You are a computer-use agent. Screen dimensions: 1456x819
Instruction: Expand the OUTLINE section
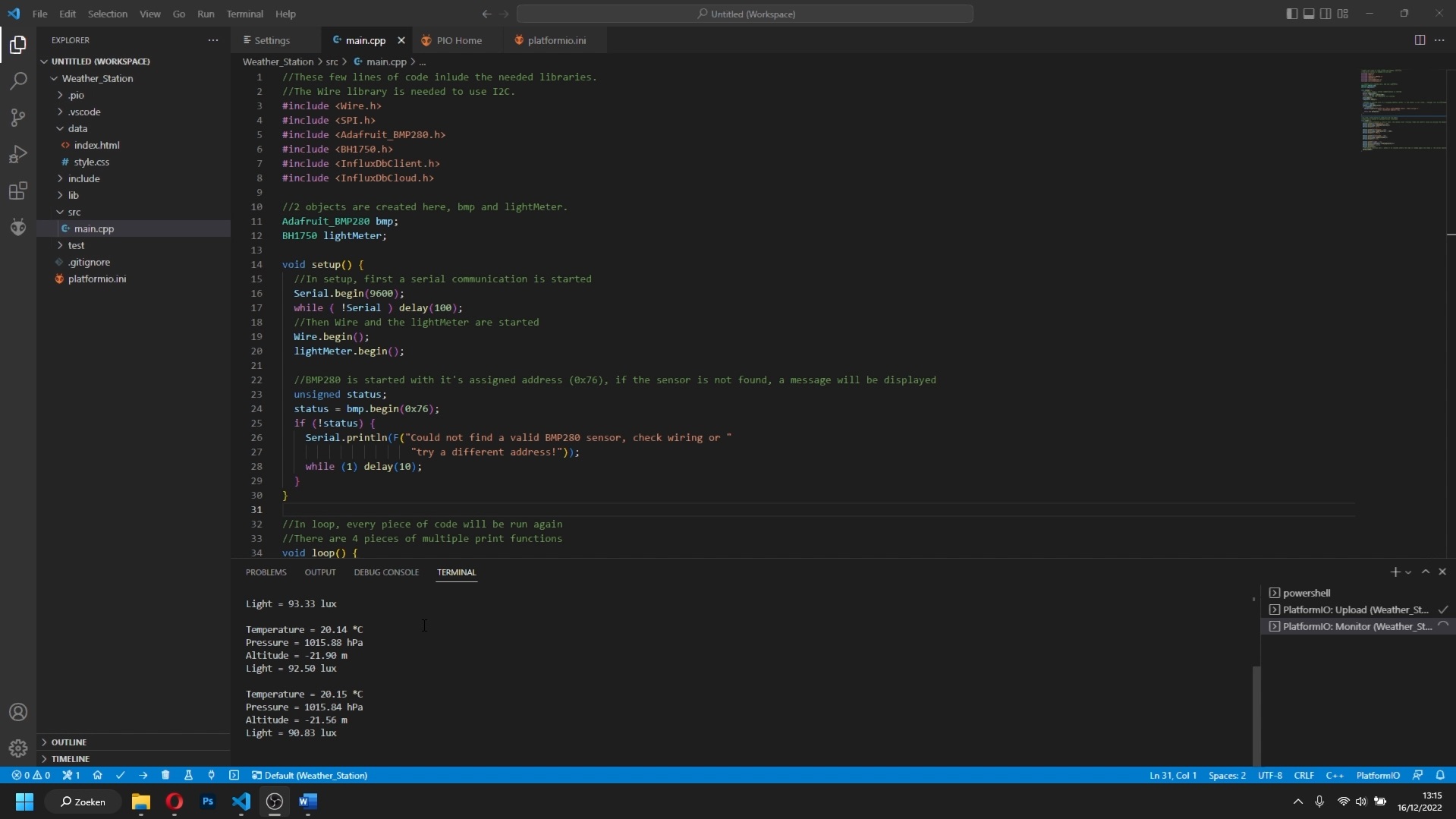click(69, 742)
